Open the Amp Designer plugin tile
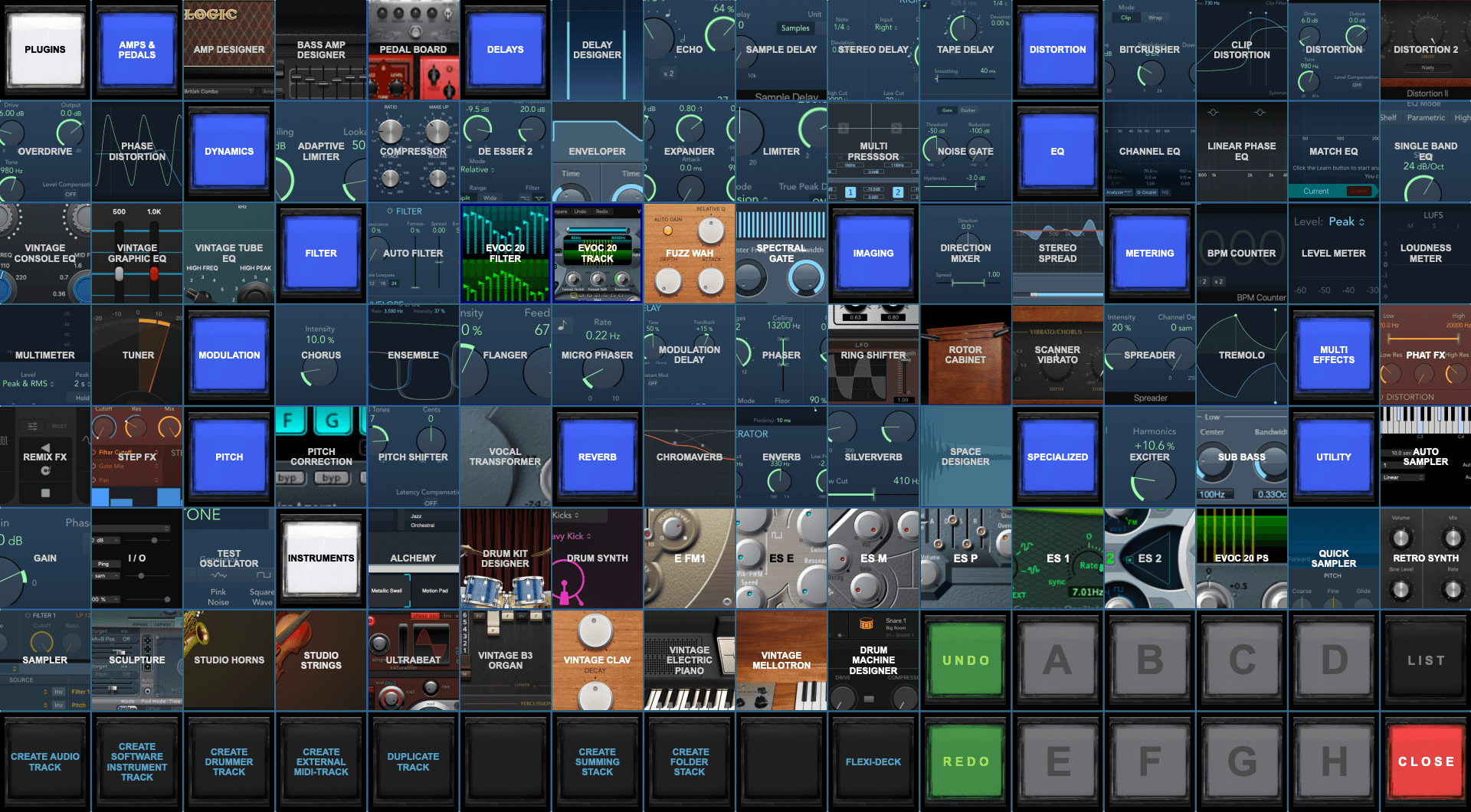The image size is (1471, 812). (229, 50)
